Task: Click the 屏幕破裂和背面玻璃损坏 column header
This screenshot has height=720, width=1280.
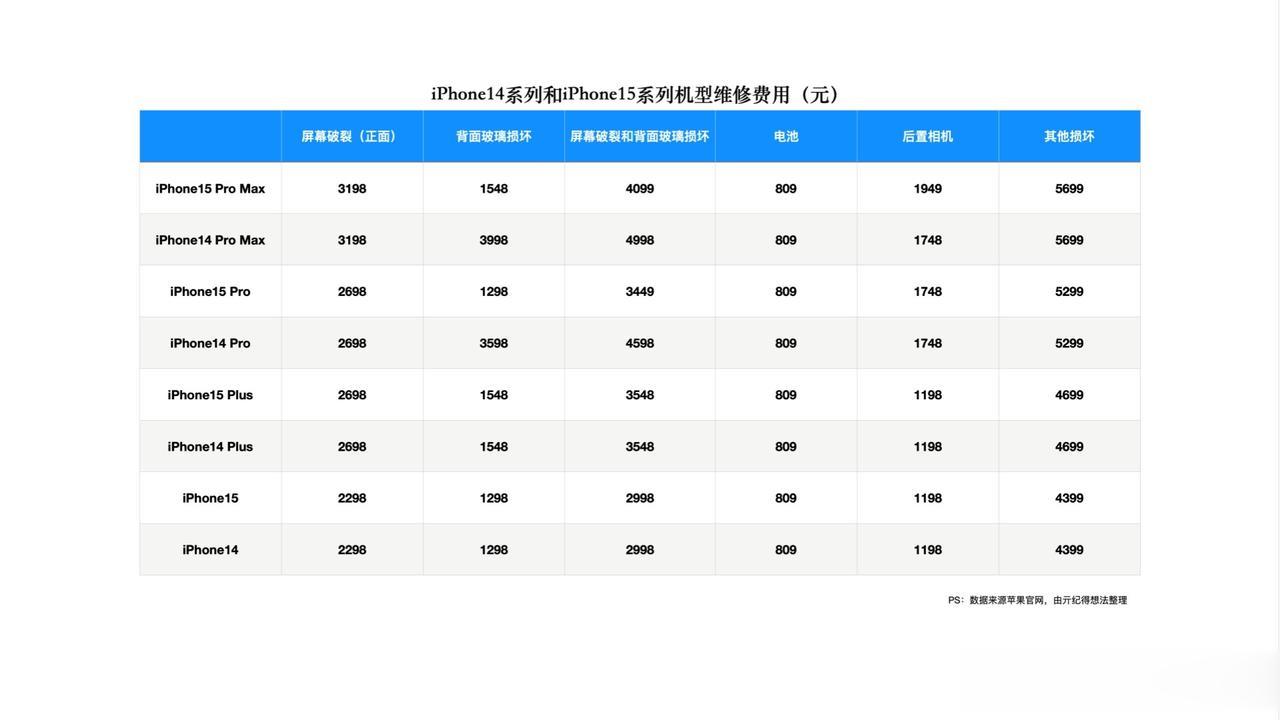Action: click(640, 136)
